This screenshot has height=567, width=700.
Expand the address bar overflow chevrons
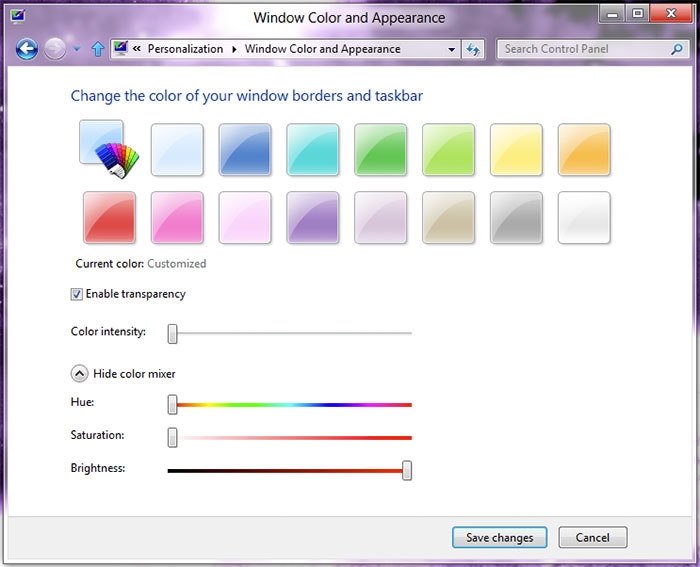tap(137, 48)
